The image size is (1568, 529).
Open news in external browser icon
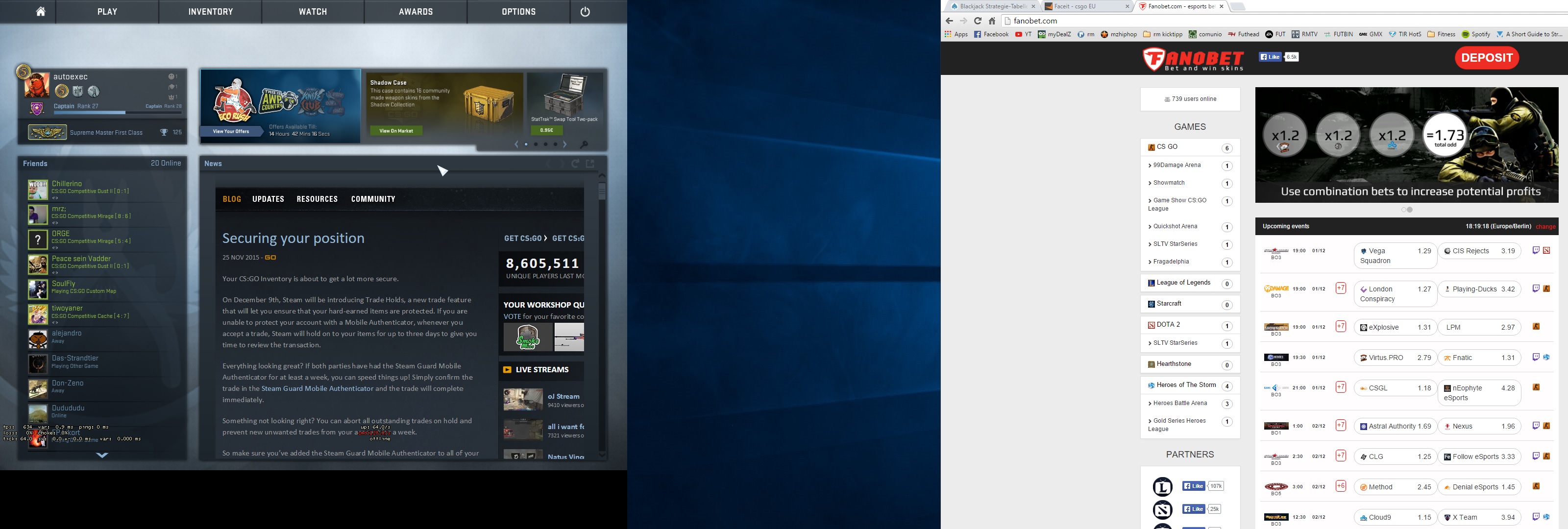(x=590, y=164)
